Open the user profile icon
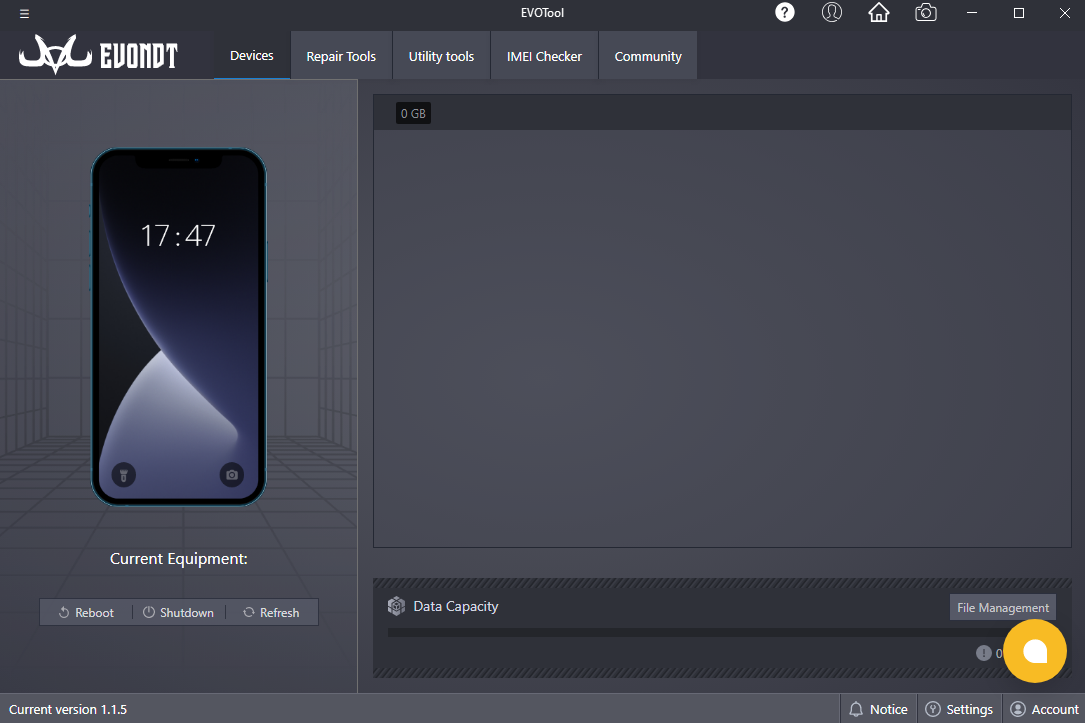Image resolution: width=1085 pixels, height=723 pixels. click(831, 13)
